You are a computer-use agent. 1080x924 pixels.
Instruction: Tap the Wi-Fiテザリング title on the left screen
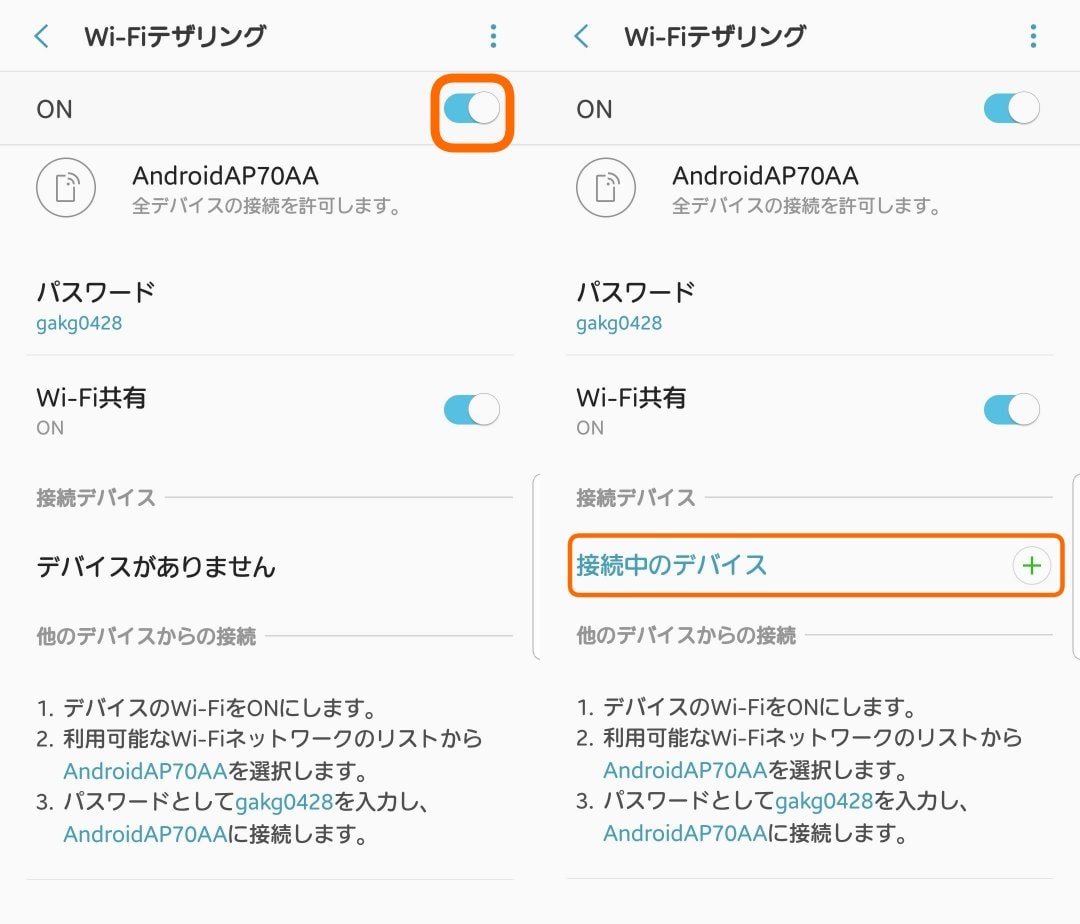click(x=175, y=37)
